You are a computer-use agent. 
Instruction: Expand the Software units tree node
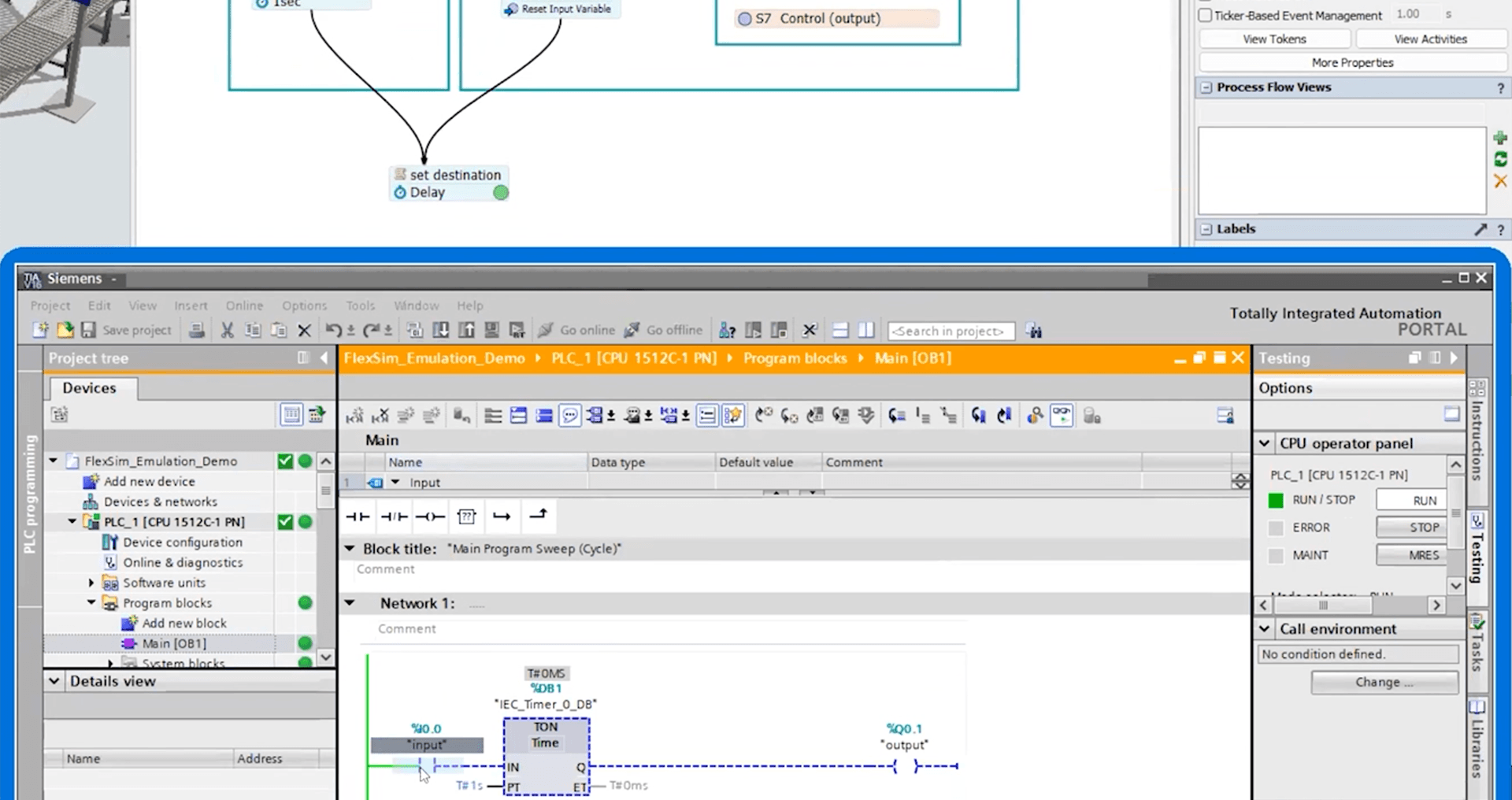[x=91, y=583]
